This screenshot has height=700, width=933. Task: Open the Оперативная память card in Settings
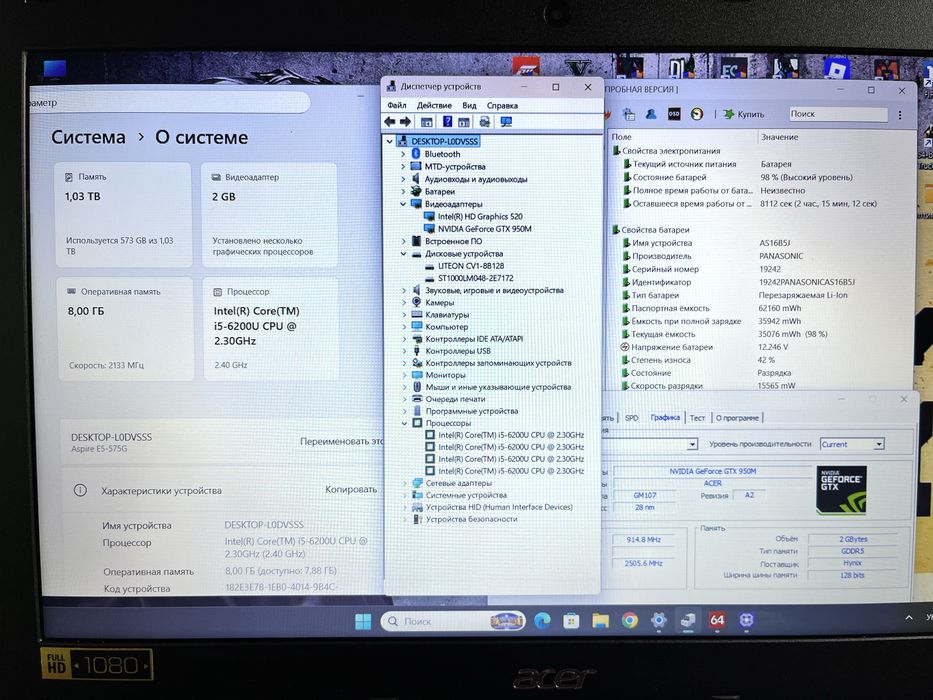tap(126, 329)
